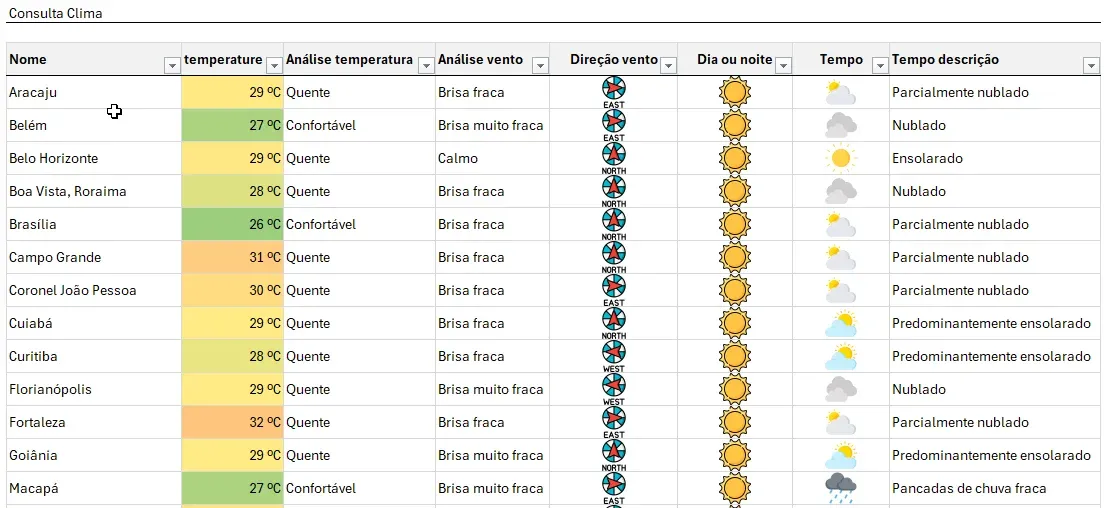This screenshot has width=1104, height=508.
Task: Expand the Dia ou noite filter arrow
Action: click(783, 65)
